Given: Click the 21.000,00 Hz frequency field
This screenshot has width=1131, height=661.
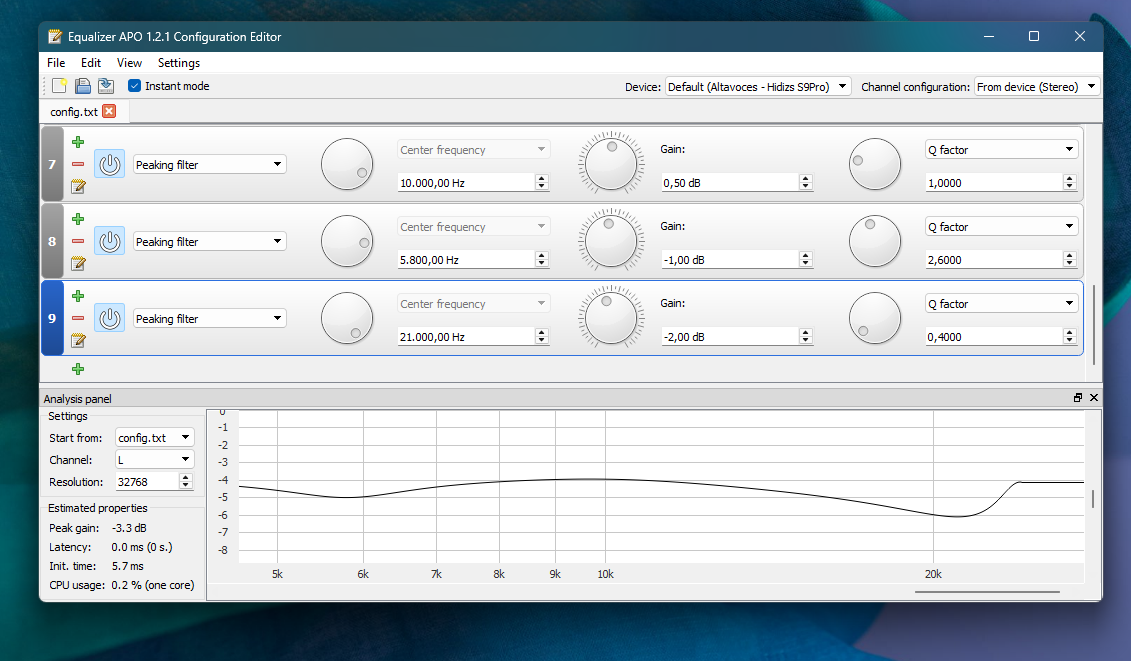Looking at the screenshot, I should (x=466, y=336).
